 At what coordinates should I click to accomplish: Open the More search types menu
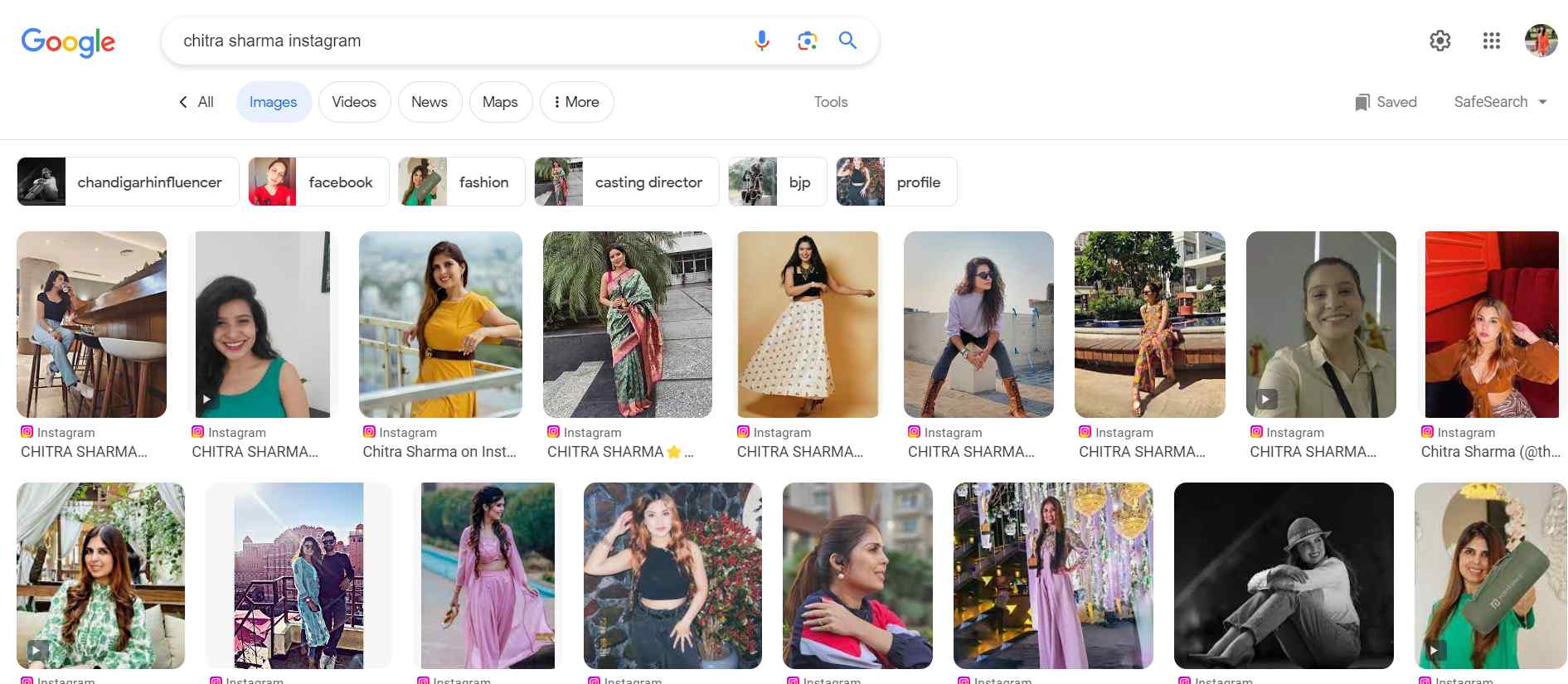point(577,102)
